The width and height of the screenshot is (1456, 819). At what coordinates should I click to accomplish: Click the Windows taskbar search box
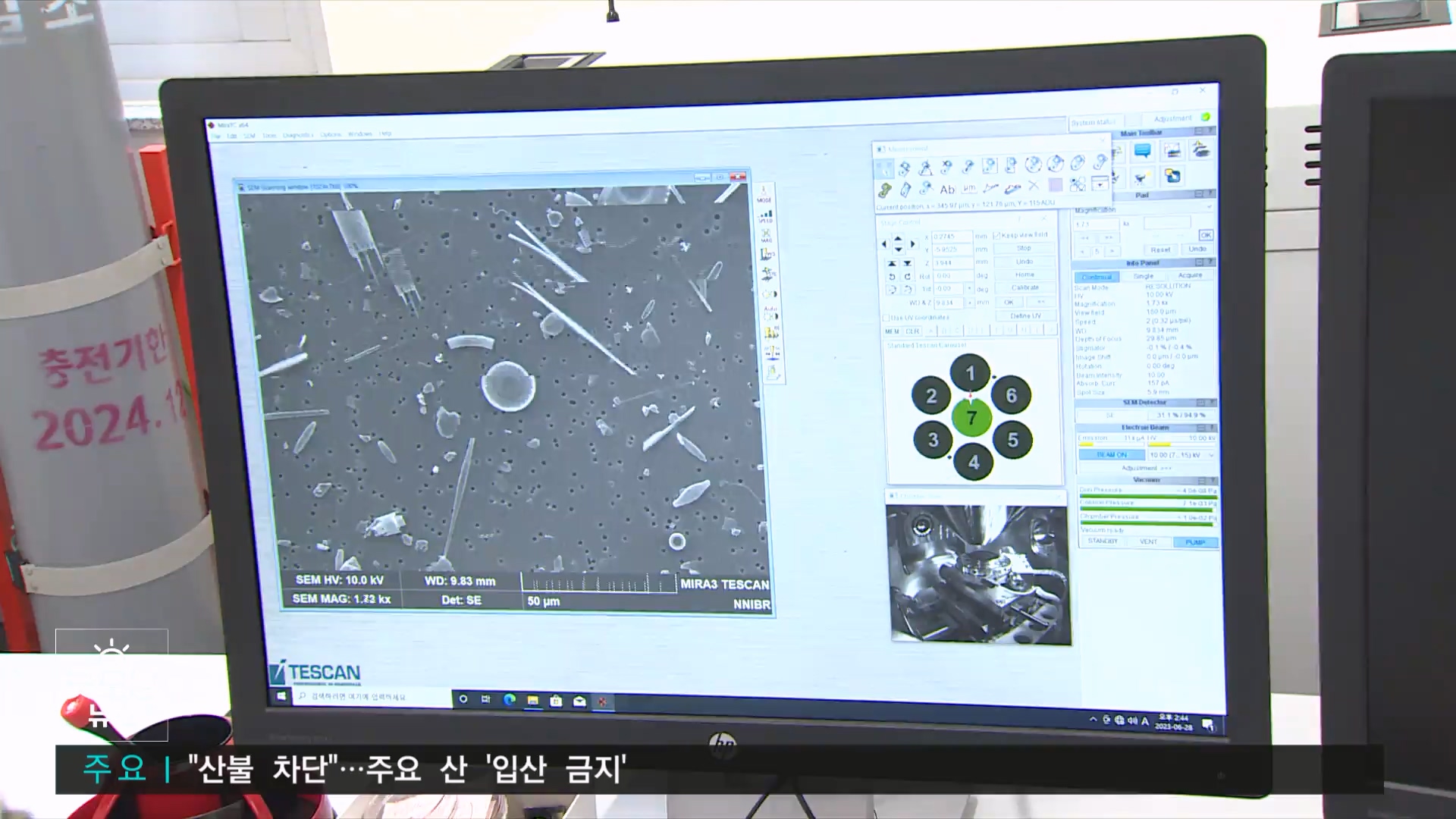(x=372, y=696)
